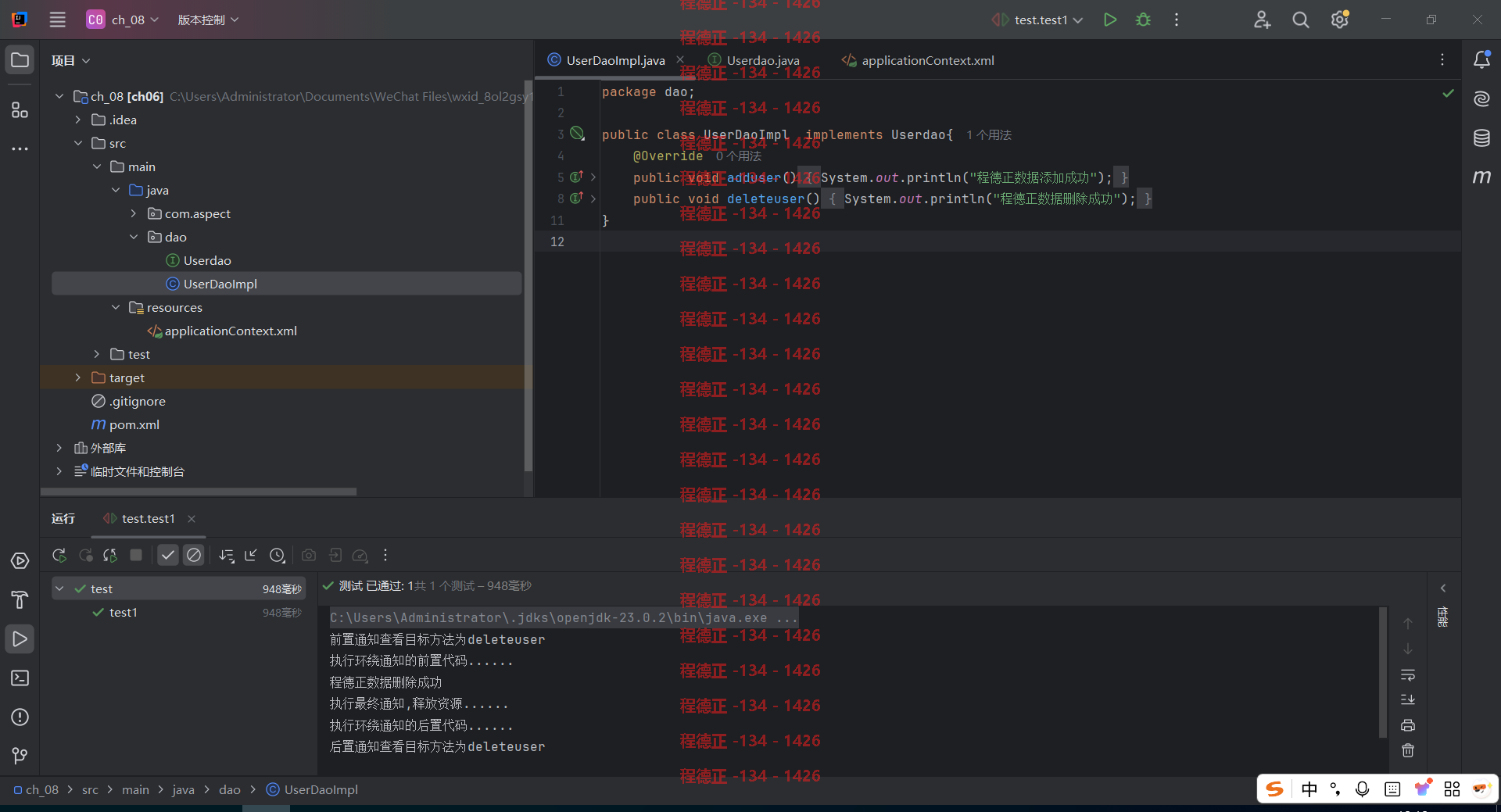The height and width of the screenshot is (812, 1501).
Task: Open IDE settings gear
Action: tap(1340, 20)
